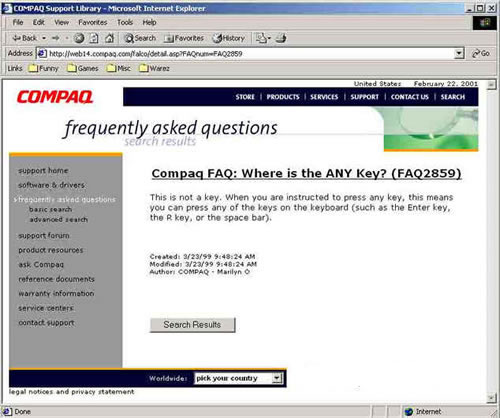The height and width of the screenshot is (418, 500).
Task: Open the Search toolbar button
Action: pyautogui.click(x=140, y=38)
